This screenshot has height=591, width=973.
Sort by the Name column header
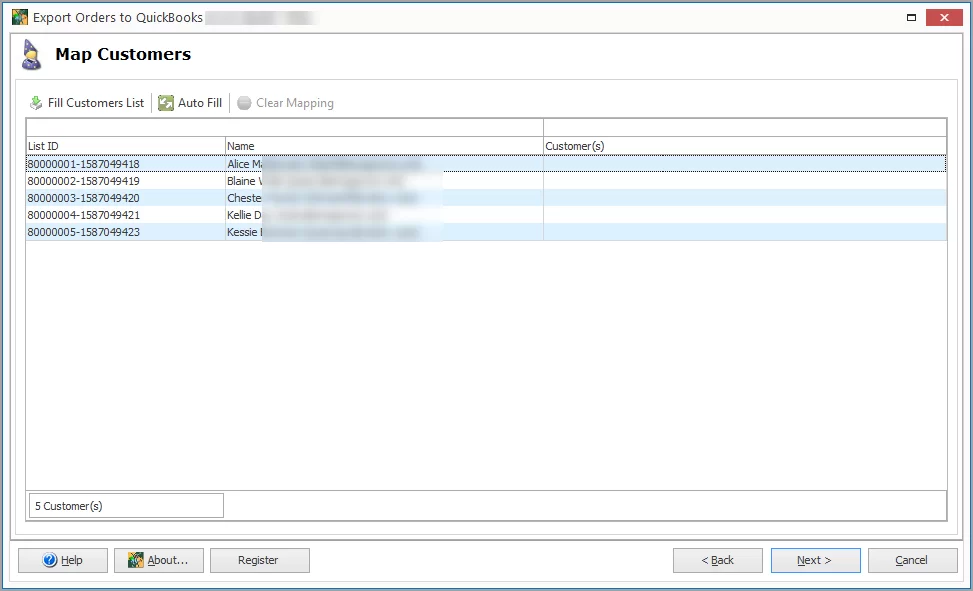tap(384, 146)
